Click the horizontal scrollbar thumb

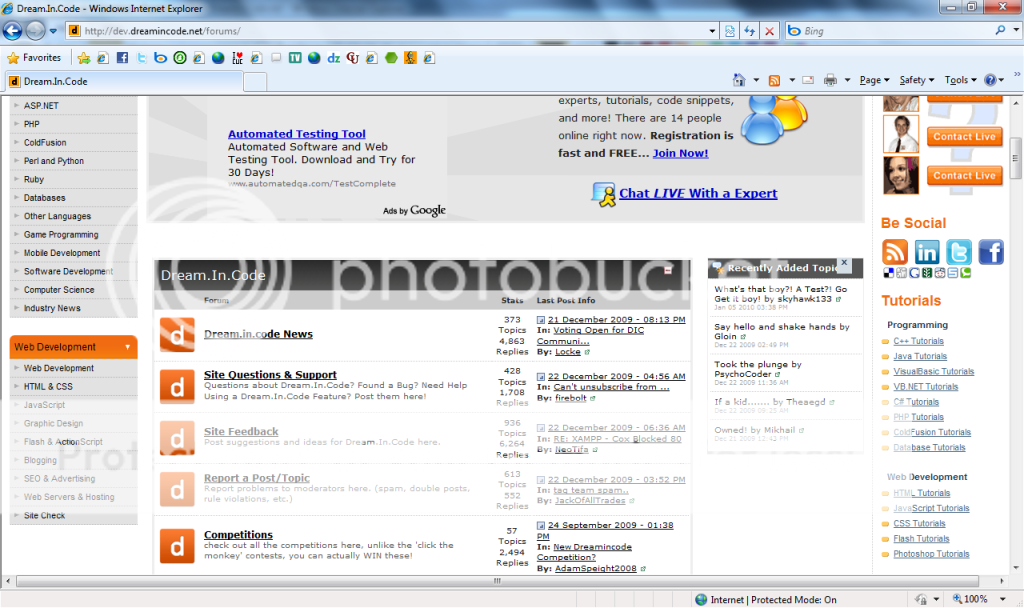497,581
